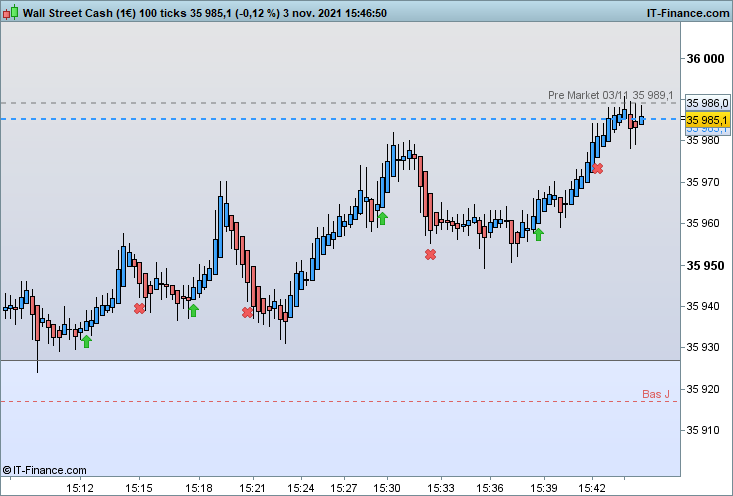733x496 pixels.
Task: Click the 100 ticks timeframe text in the title
Action: (x=163, y=13)
